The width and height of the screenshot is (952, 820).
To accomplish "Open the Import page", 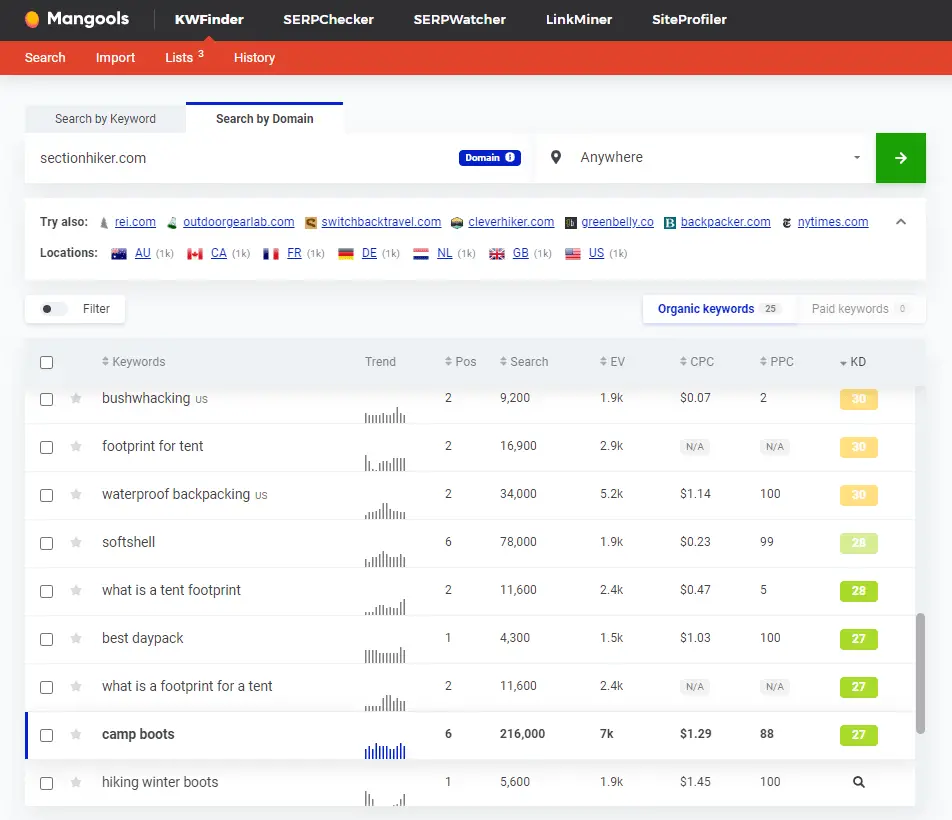I will click(115, 58).
